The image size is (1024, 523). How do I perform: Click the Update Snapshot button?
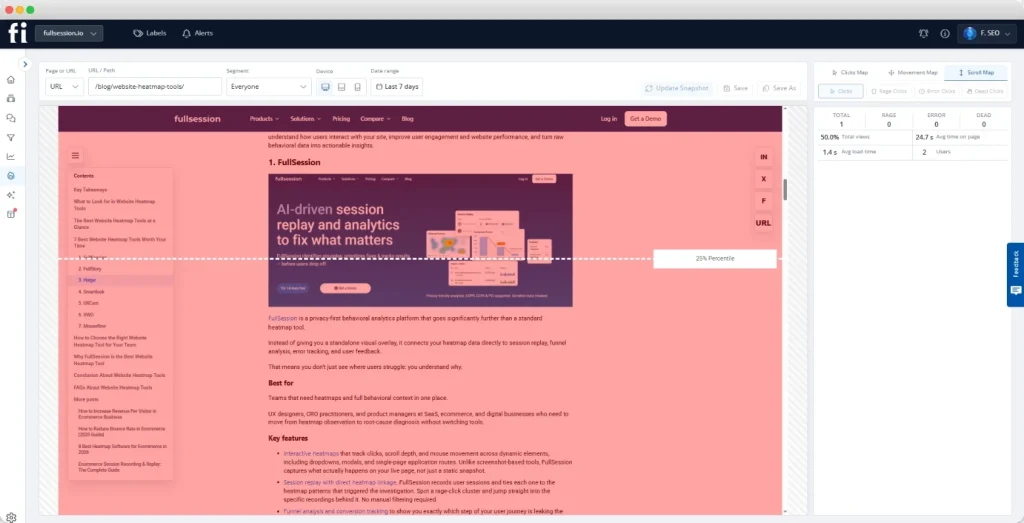(677, 88)
